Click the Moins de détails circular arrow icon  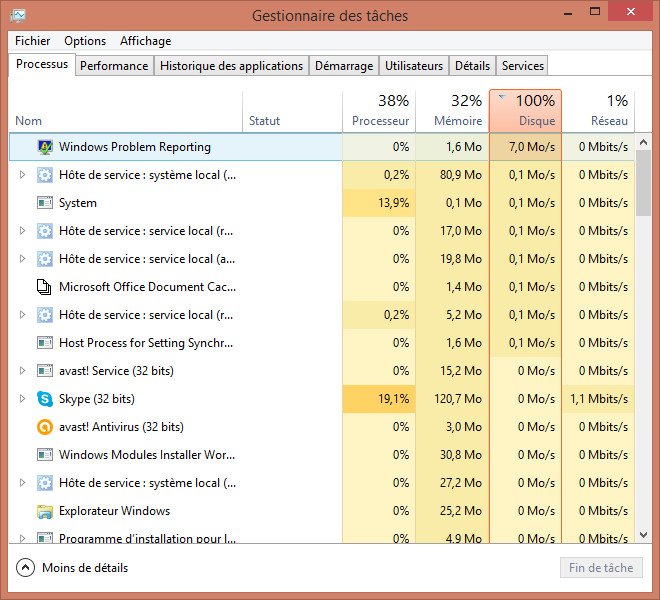pos(25,568)
